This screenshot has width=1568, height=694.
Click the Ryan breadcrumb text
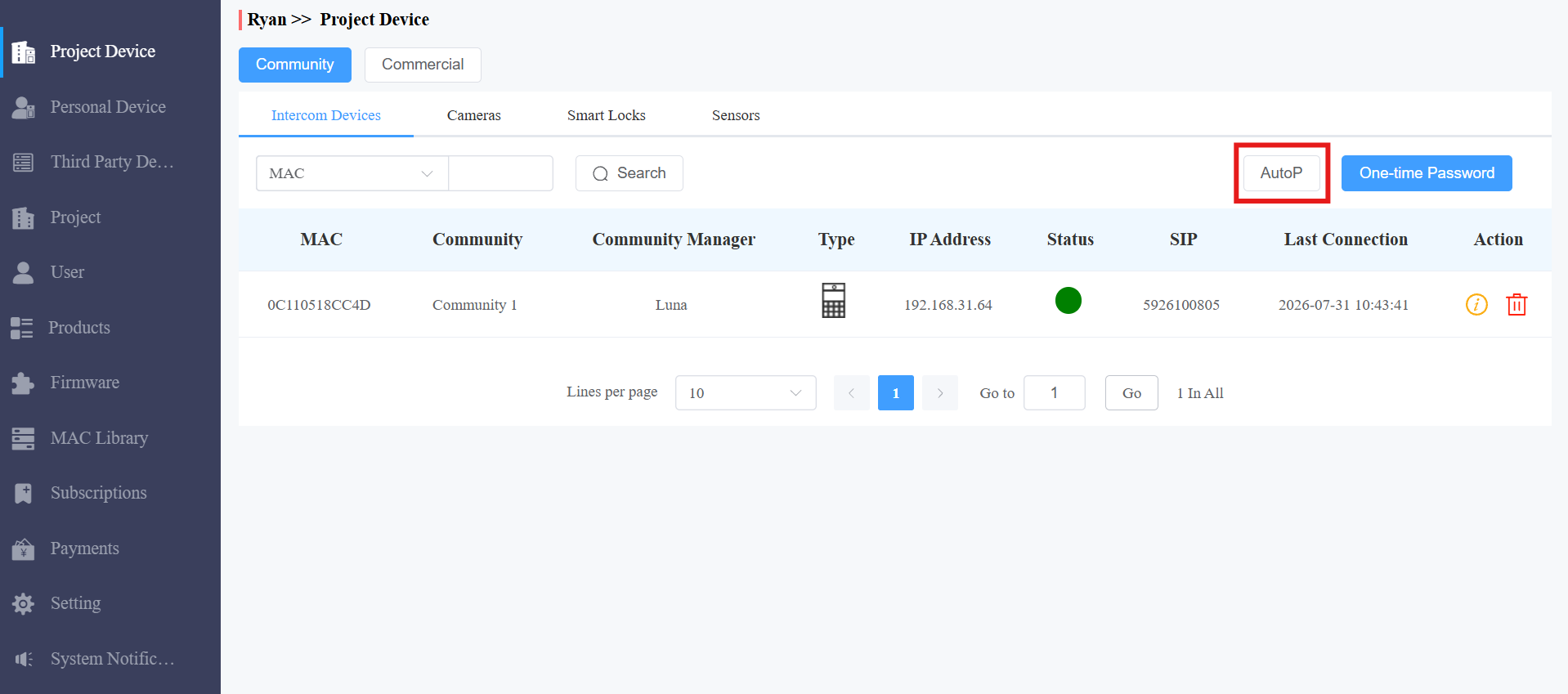267,20
